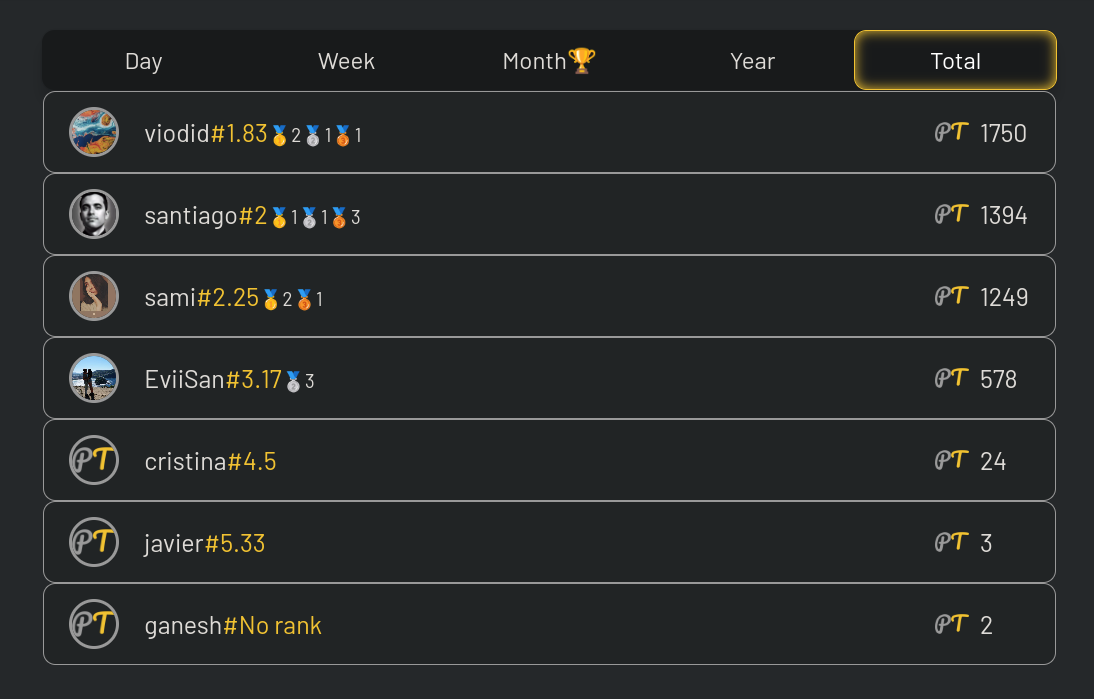Click the bronze medal icon in santiago's row
1094x699 pixels.
[x=340, y=217]
